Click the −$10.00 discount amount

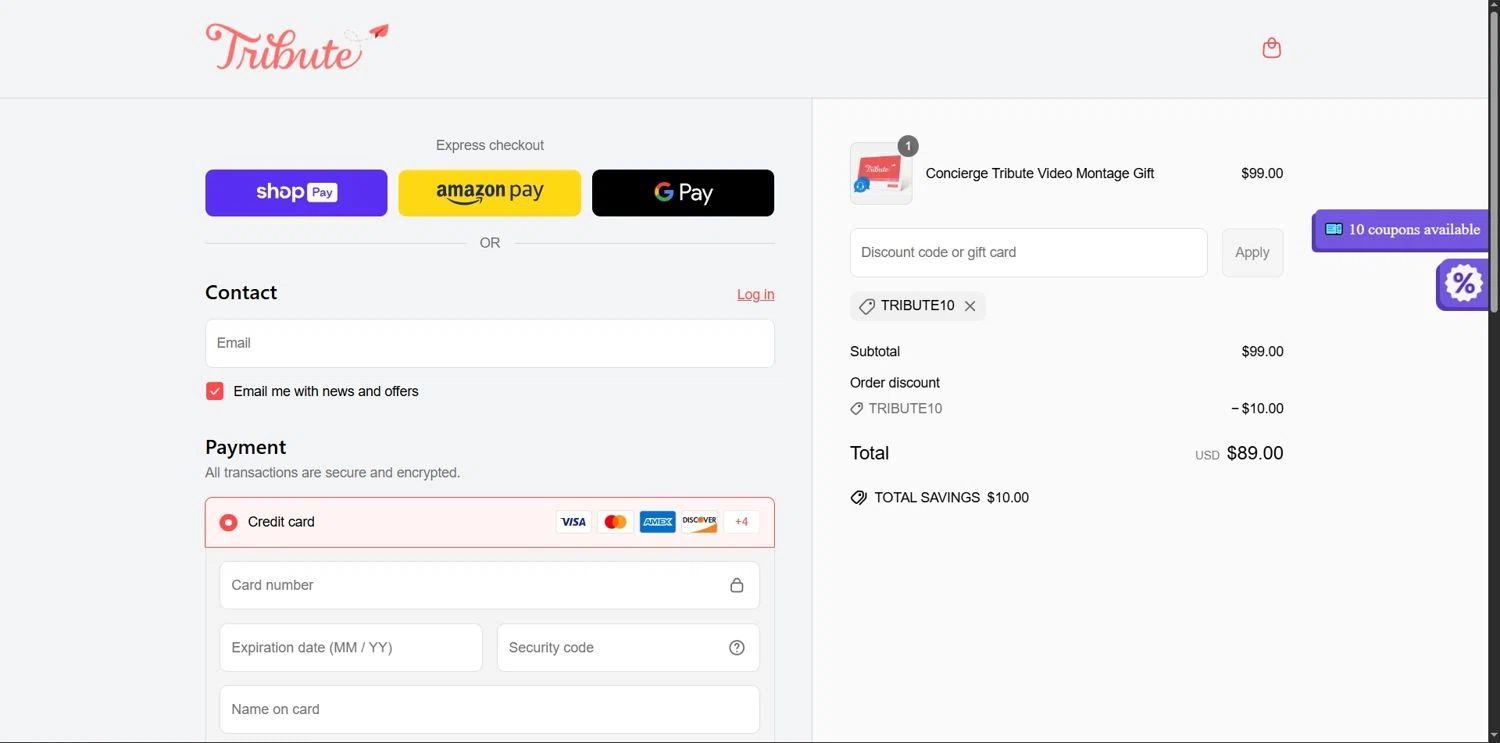1257,409
